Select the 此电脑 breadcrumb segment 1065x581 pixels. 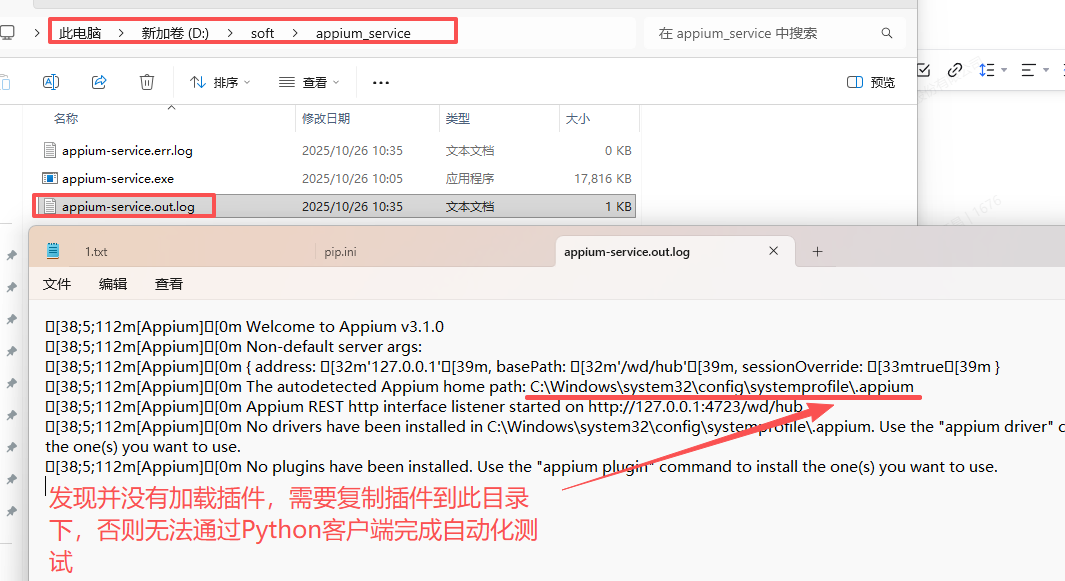point(80,33)
